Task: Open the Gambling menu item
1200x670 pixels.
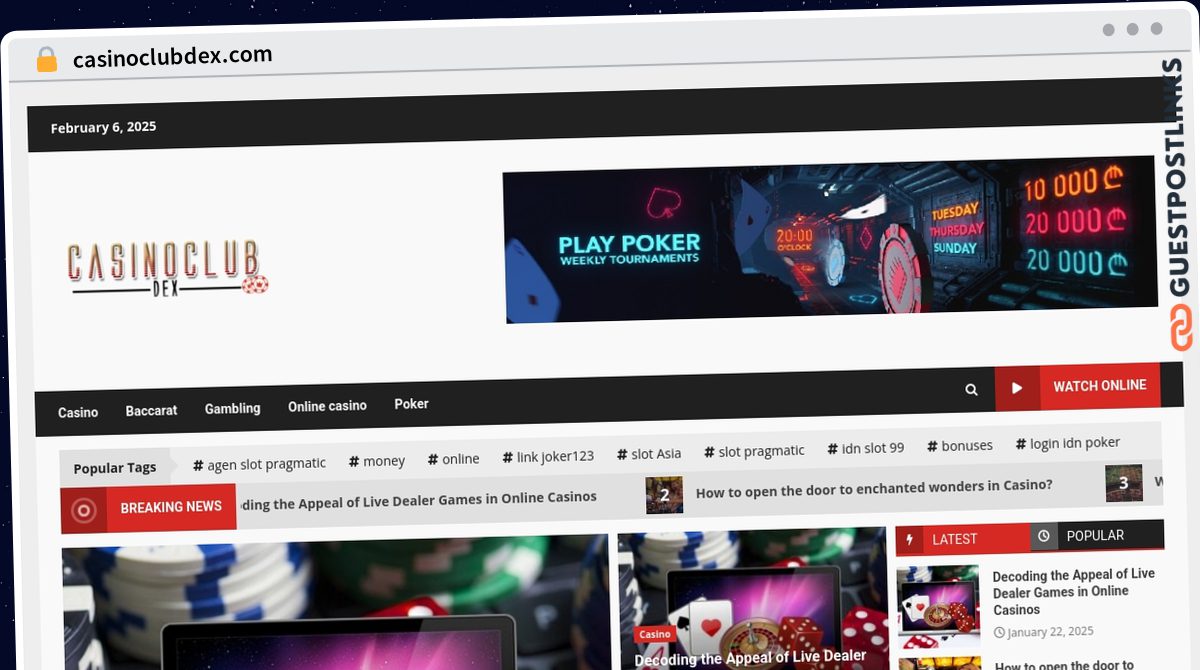Action: coord(232,408)
